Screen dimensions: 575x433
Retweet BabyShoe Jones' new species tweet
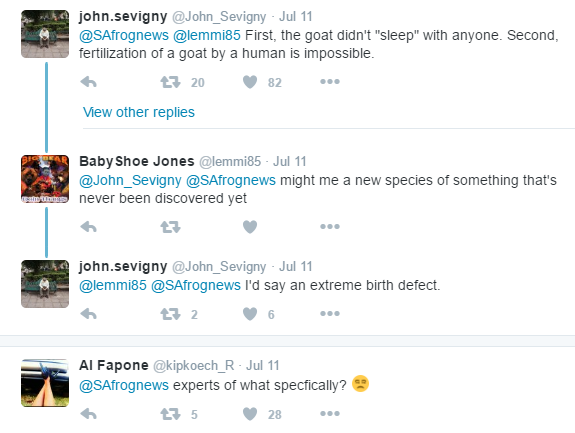[x=171, y=227]
